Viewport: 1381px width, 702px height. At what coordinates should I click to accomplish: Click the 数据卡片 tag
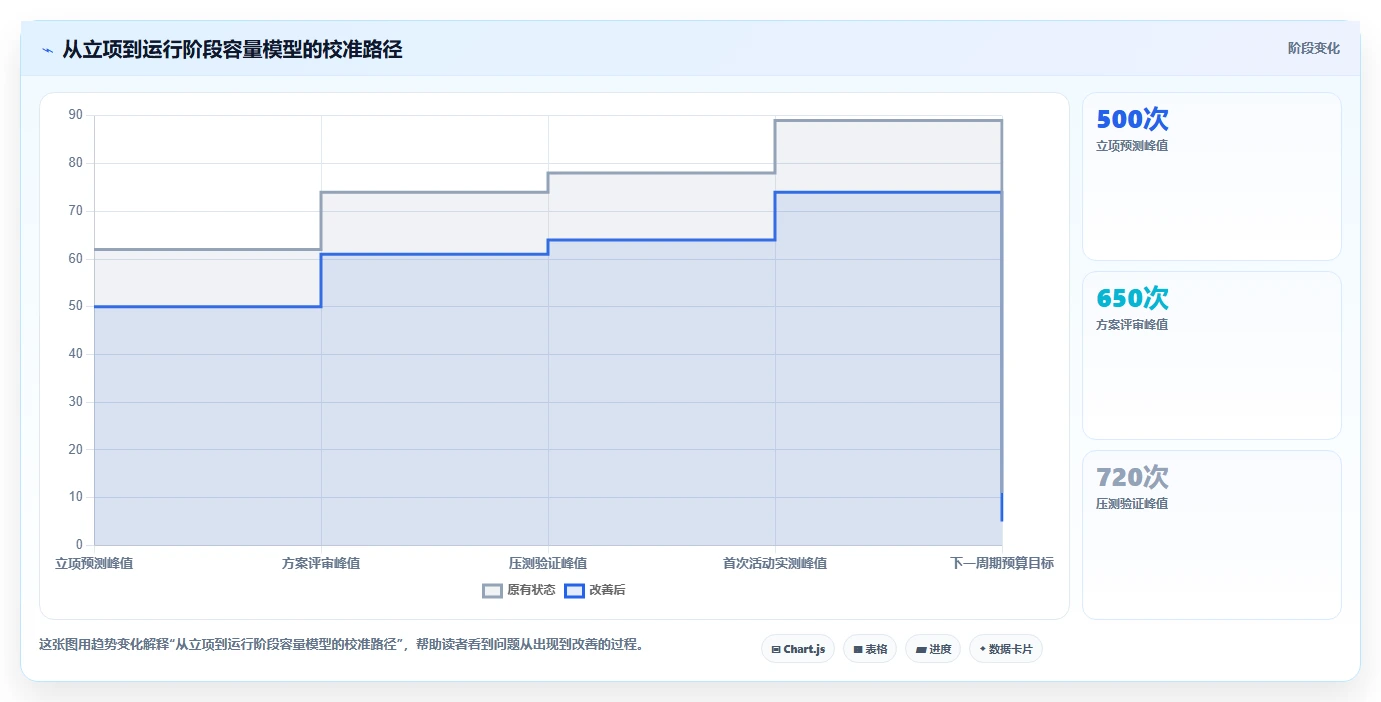tap(1006, 649)
